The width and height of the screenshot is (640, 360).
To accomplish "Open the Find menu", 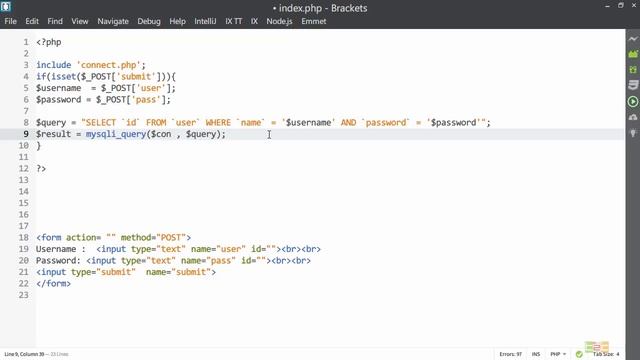I will coord(55,21).
